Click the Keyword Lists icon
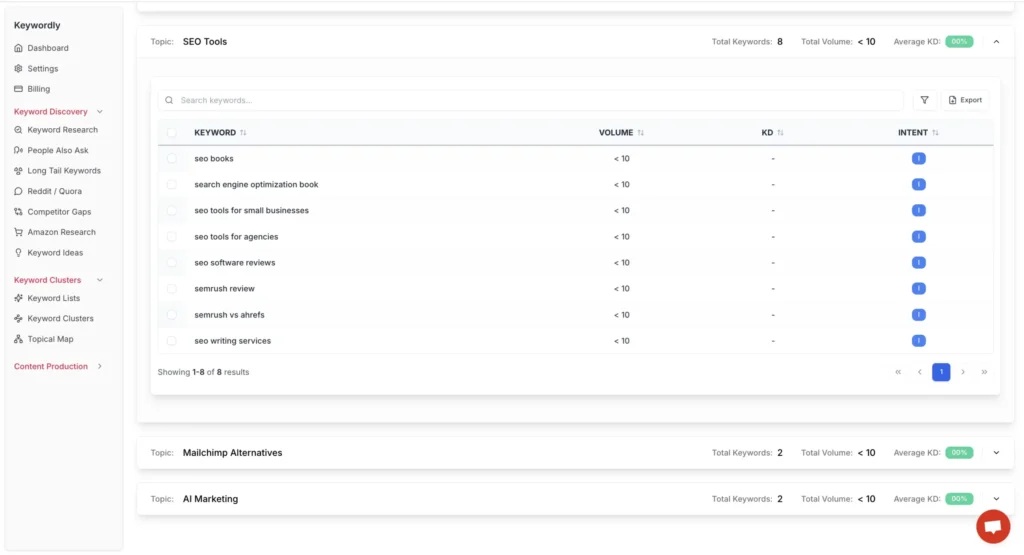This screenshot has height=555, width=1024. coord(18,298)
